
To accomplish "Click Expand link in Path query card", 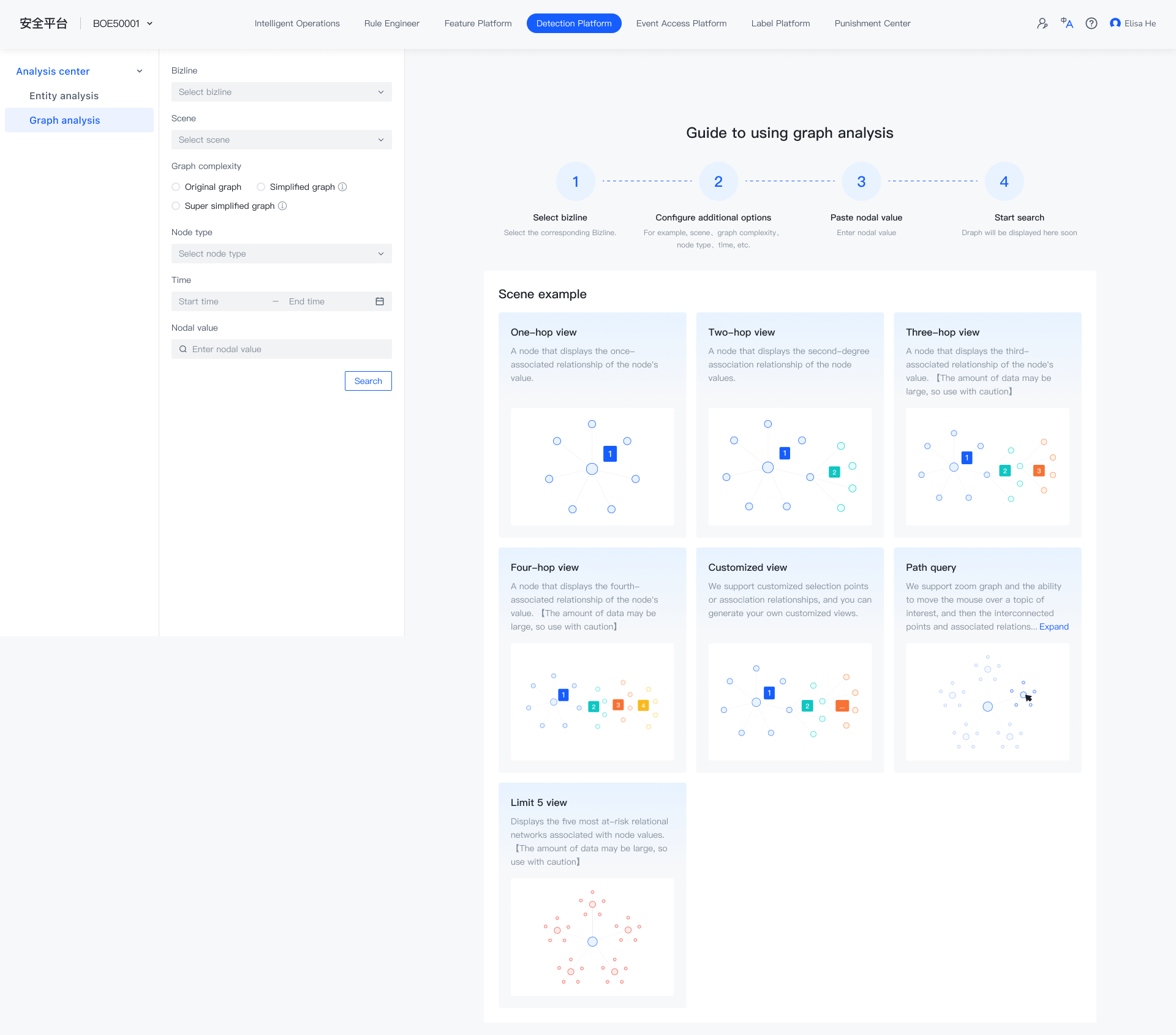I will point(1053,627).
